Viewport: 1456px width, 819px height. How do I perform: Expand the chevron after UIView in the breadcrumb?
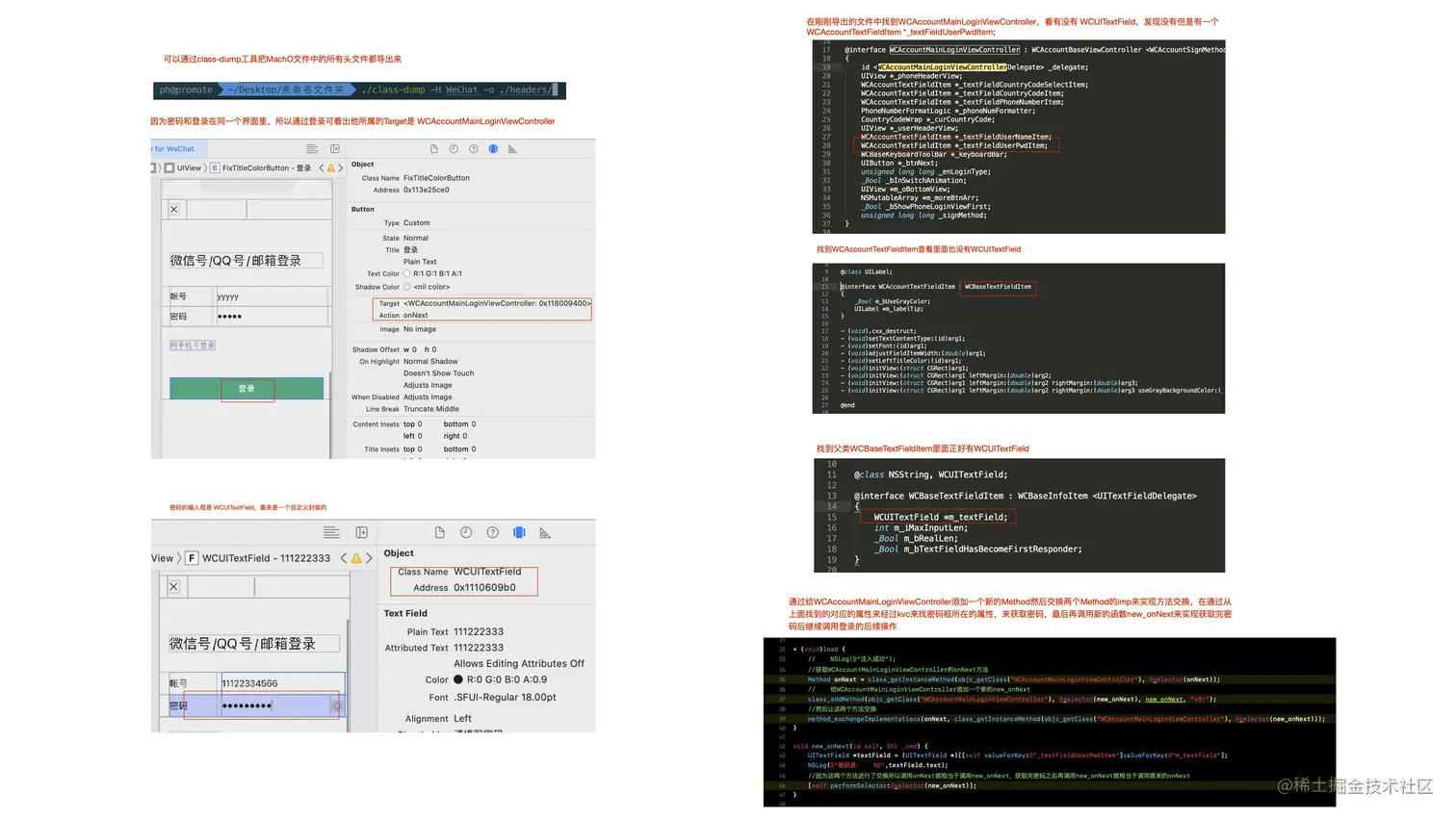point(204,167)
